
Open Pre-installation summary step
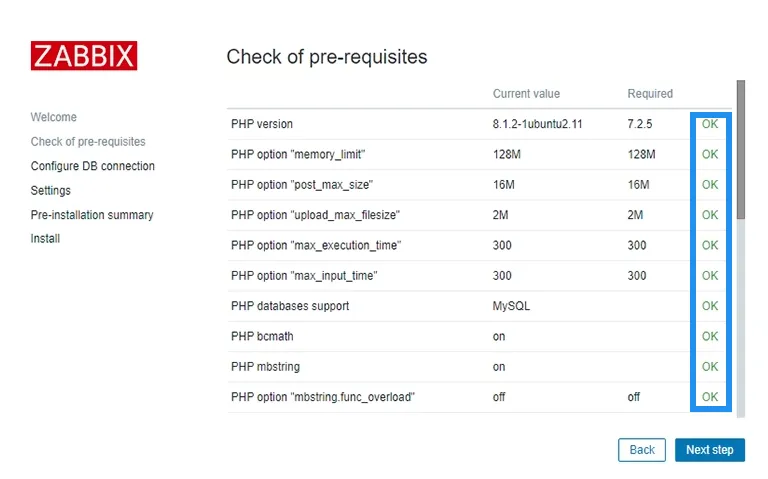(x=92, y=215)
